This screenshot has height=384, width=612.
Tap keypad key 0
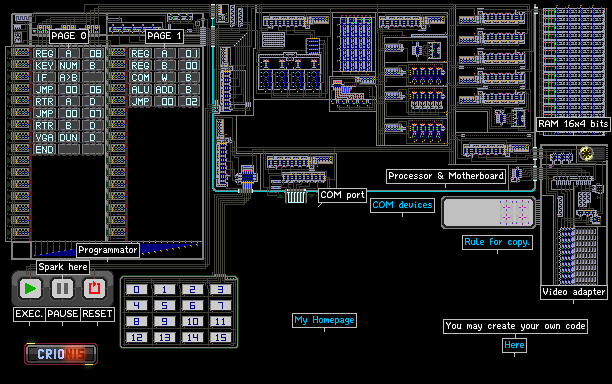tap(137, 290)
